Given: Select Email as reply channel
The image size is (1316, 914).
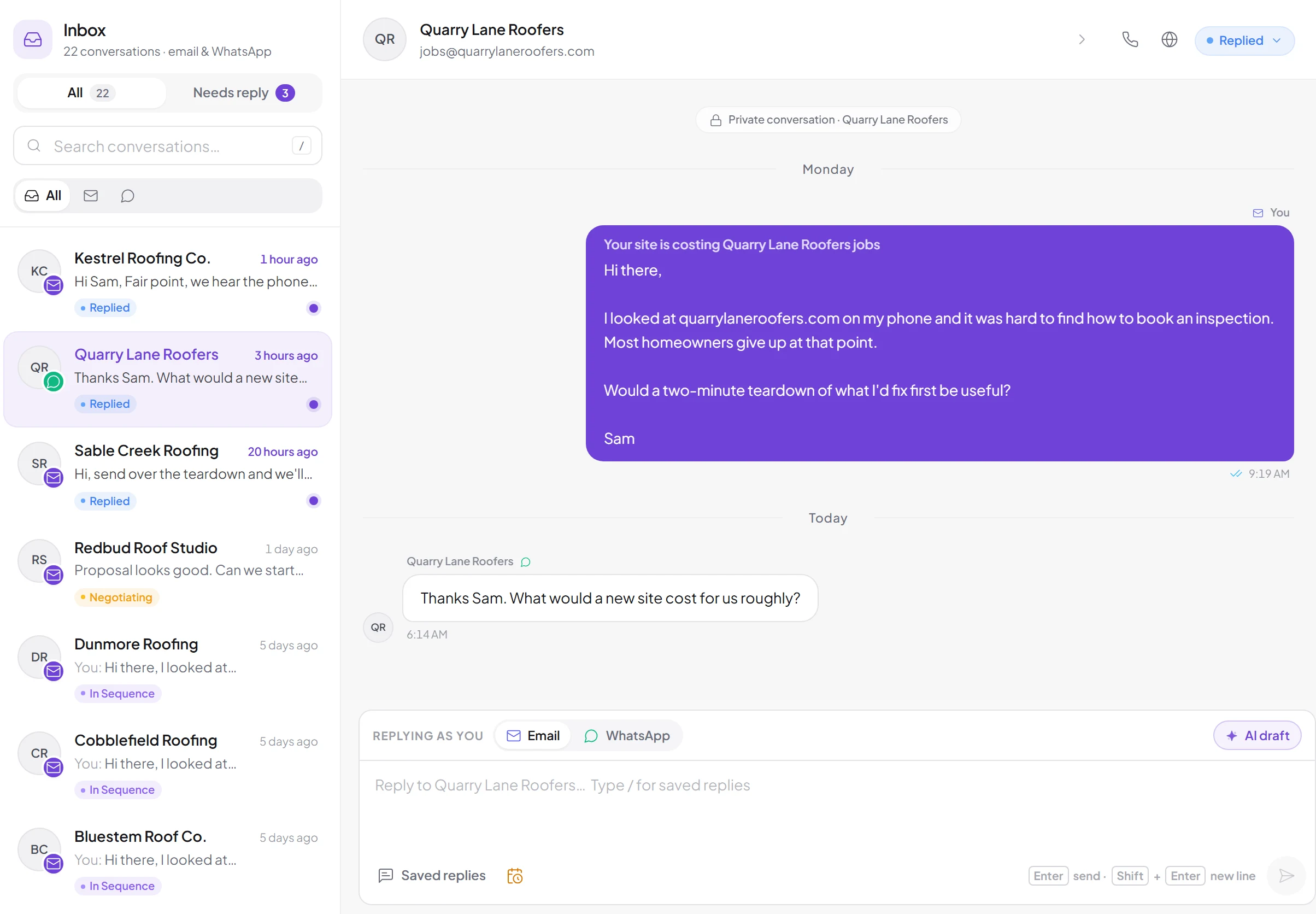Looking at the screenshot, I should pos(533,736).
